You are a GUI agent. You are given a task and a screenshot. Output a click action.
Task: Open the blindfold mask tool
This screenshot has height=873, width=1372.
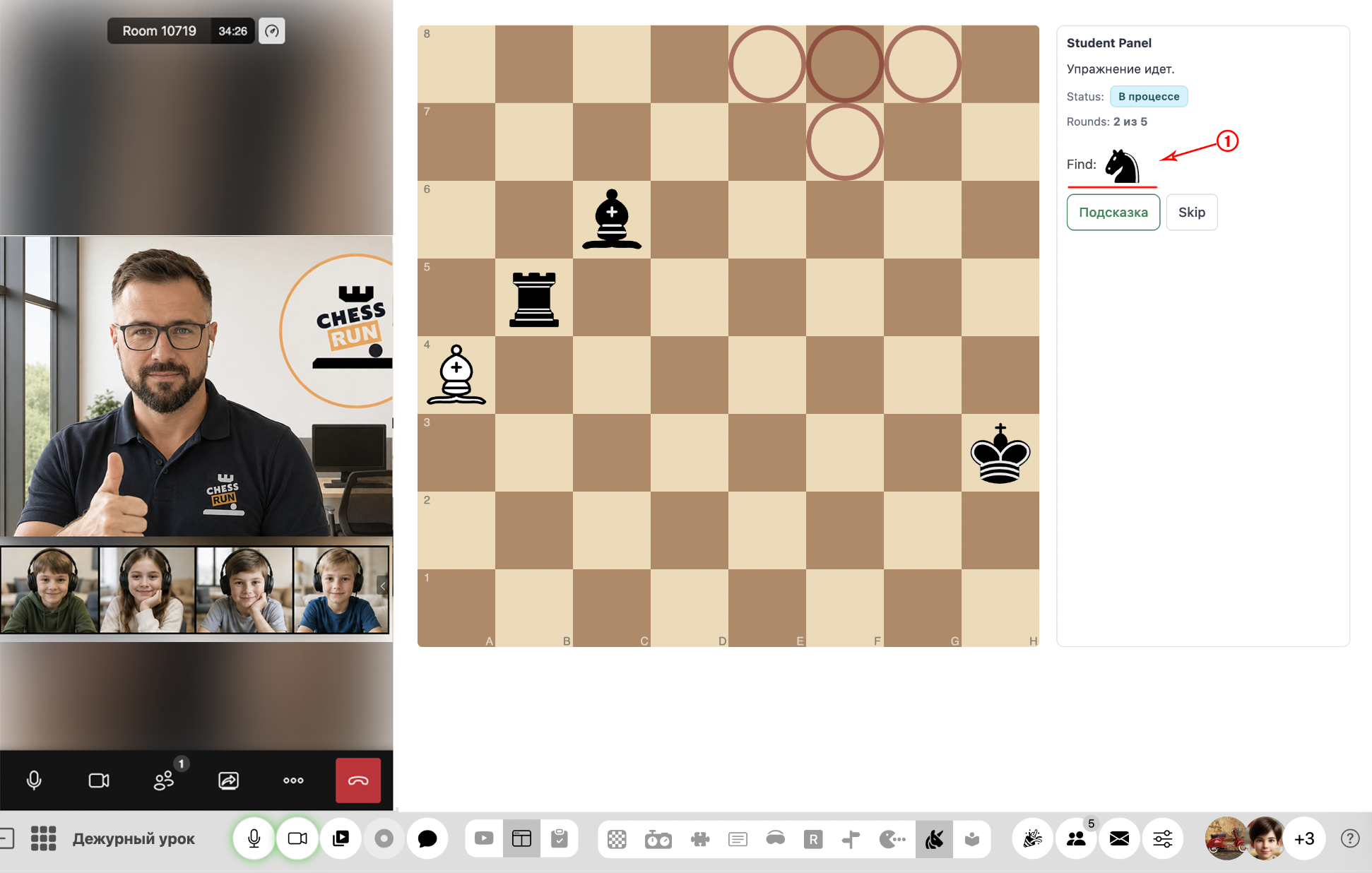[x=776, y=838]
